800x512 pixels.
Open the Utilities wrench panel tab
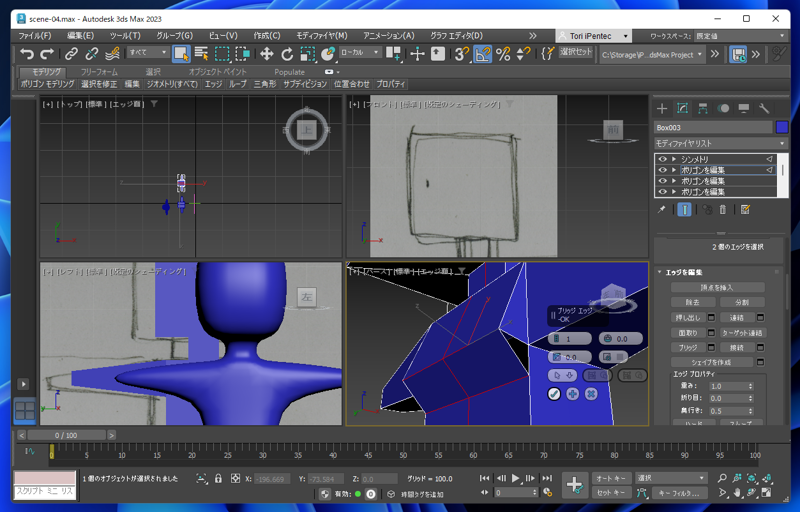764,108
